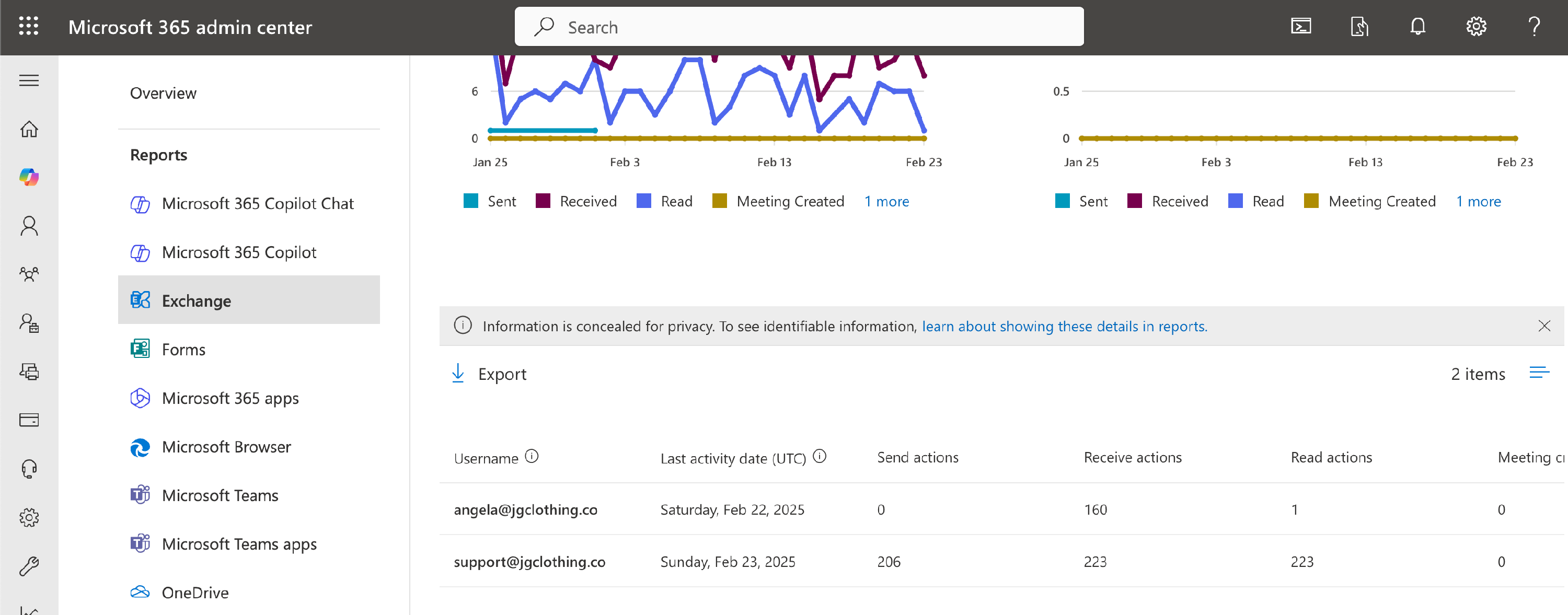
Task: Toggle Meeting Created in right chart legend
Action: click(1369, 201)
